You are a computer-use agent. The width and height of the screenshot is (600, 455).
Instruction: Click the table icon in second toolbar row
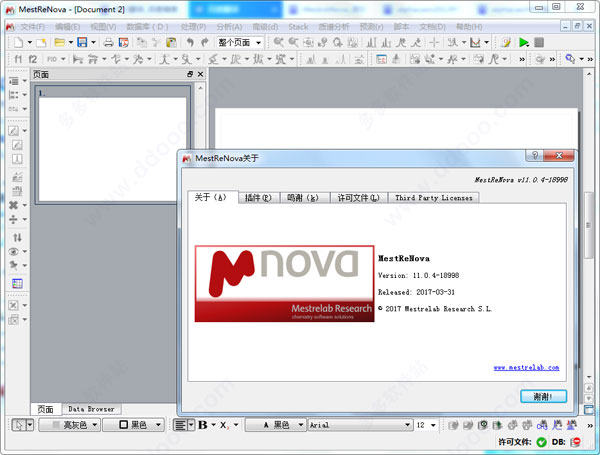(381, 59)
